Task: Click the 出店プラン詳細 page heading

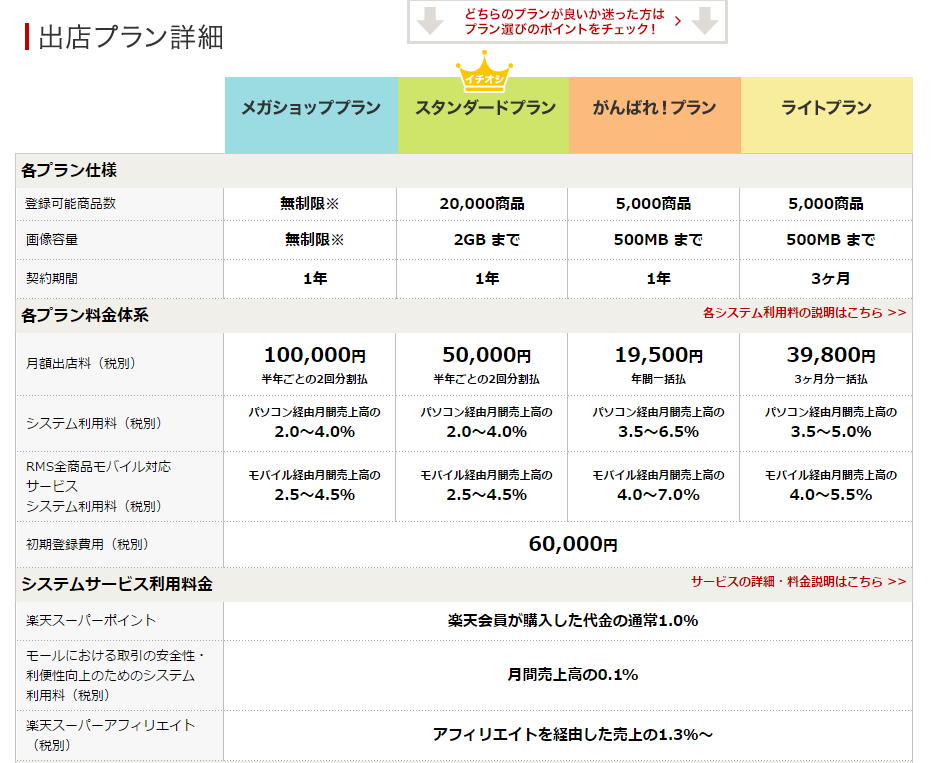Action: (x=130, y=37)
